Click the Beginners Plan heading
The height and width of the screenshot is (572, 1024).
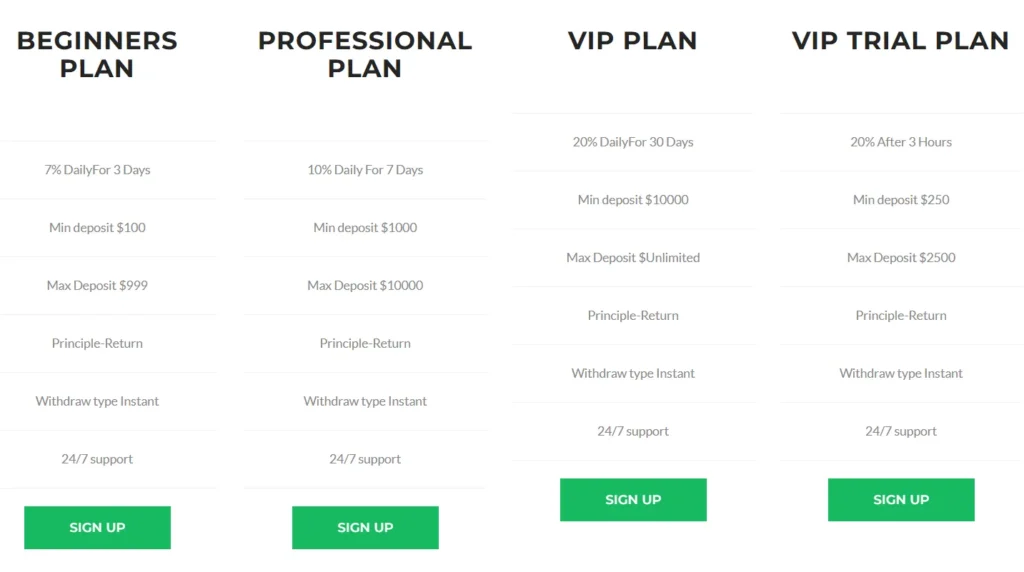pos(97,55)
